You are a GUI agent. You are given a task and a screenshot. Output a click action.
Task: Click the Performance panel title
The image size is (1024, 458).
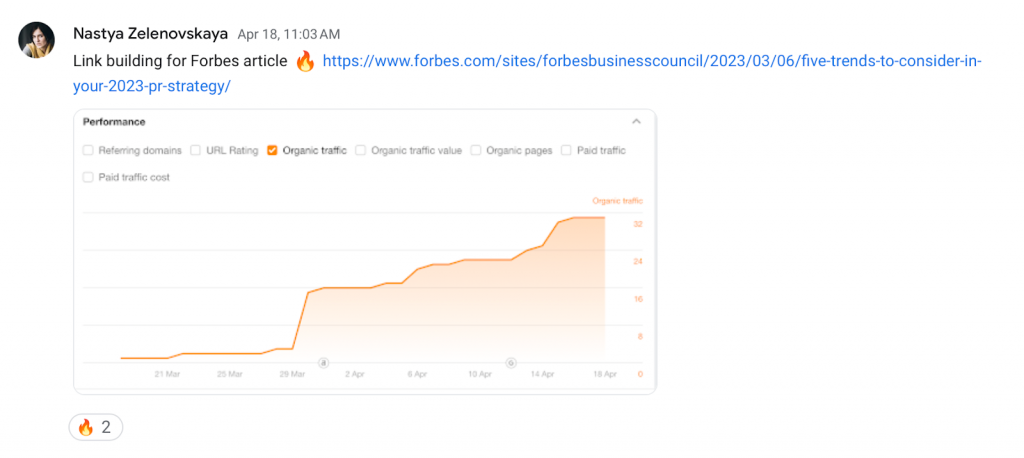tap(114, 122)
